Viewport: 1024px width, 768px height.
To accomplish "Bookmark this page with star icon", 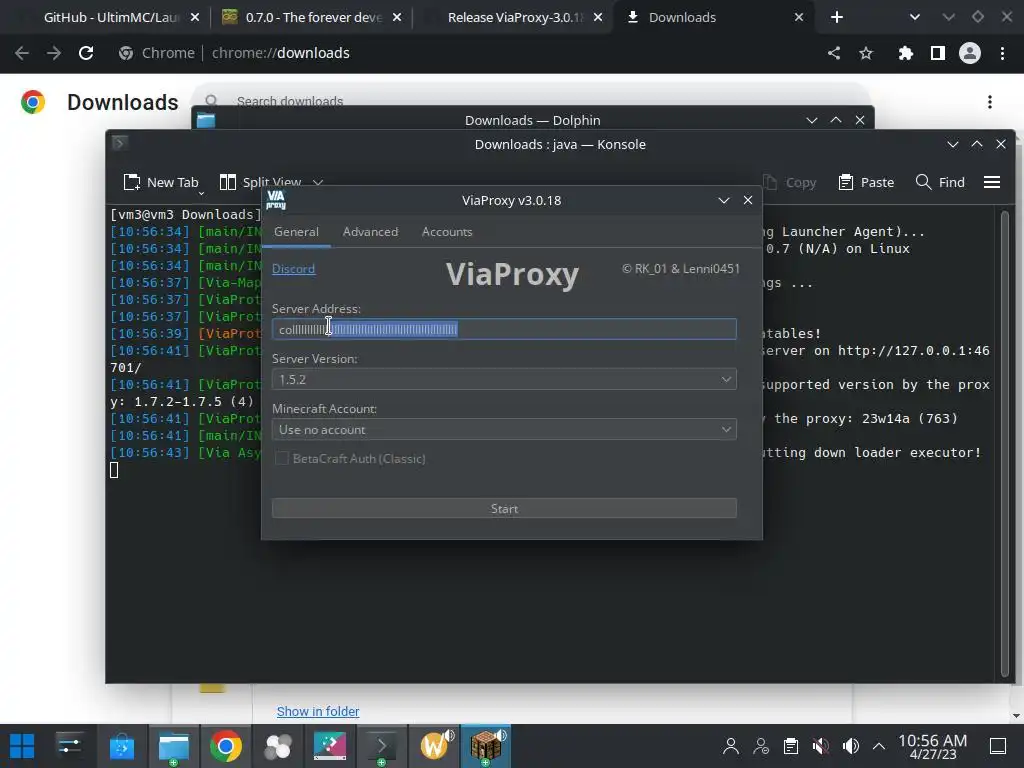I will (x=866, y=53).
